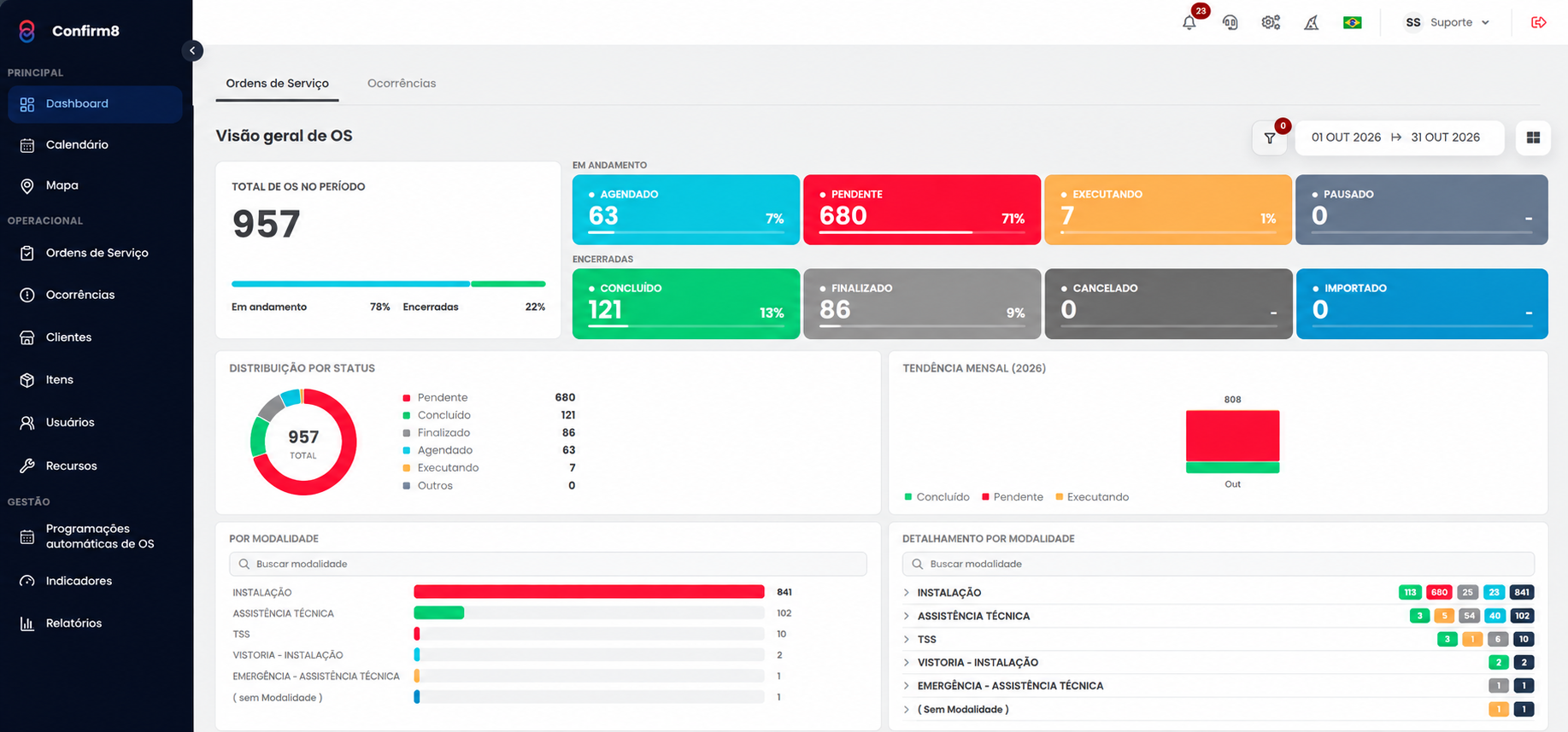Image resolution: width=1568 pixels, height=732 pixels.
Task: Switch to the Ocorrências tab
Action: (x=402, y=84)
